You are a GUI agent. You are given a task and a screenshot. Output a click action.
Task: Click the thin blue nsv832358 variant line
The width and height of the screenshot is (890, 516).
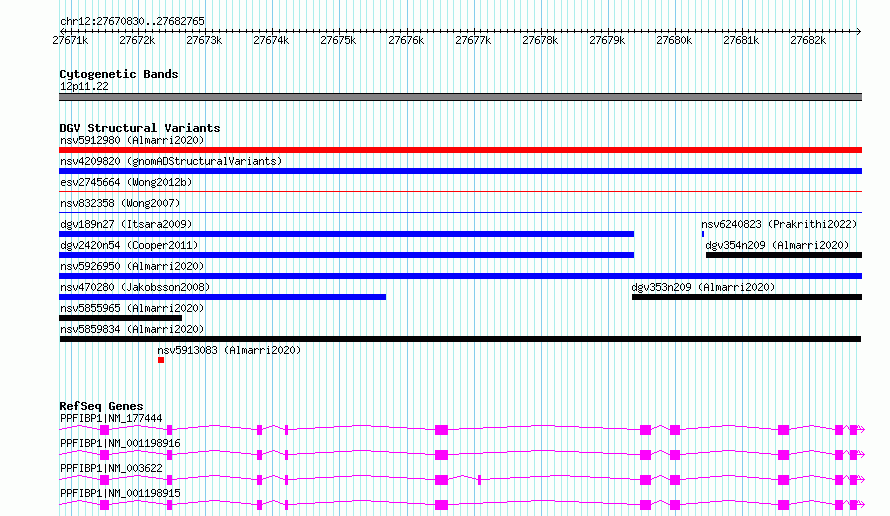coord(460,213)
